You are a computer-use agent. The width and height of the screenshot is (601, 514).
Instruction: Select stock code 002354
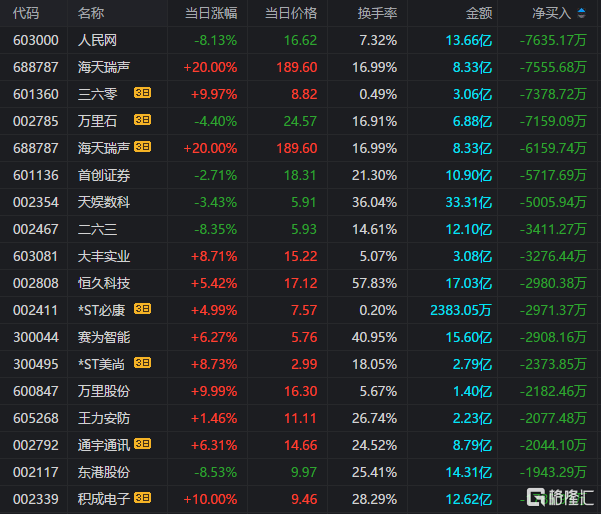pyautogui.click(x=36, y=202)
